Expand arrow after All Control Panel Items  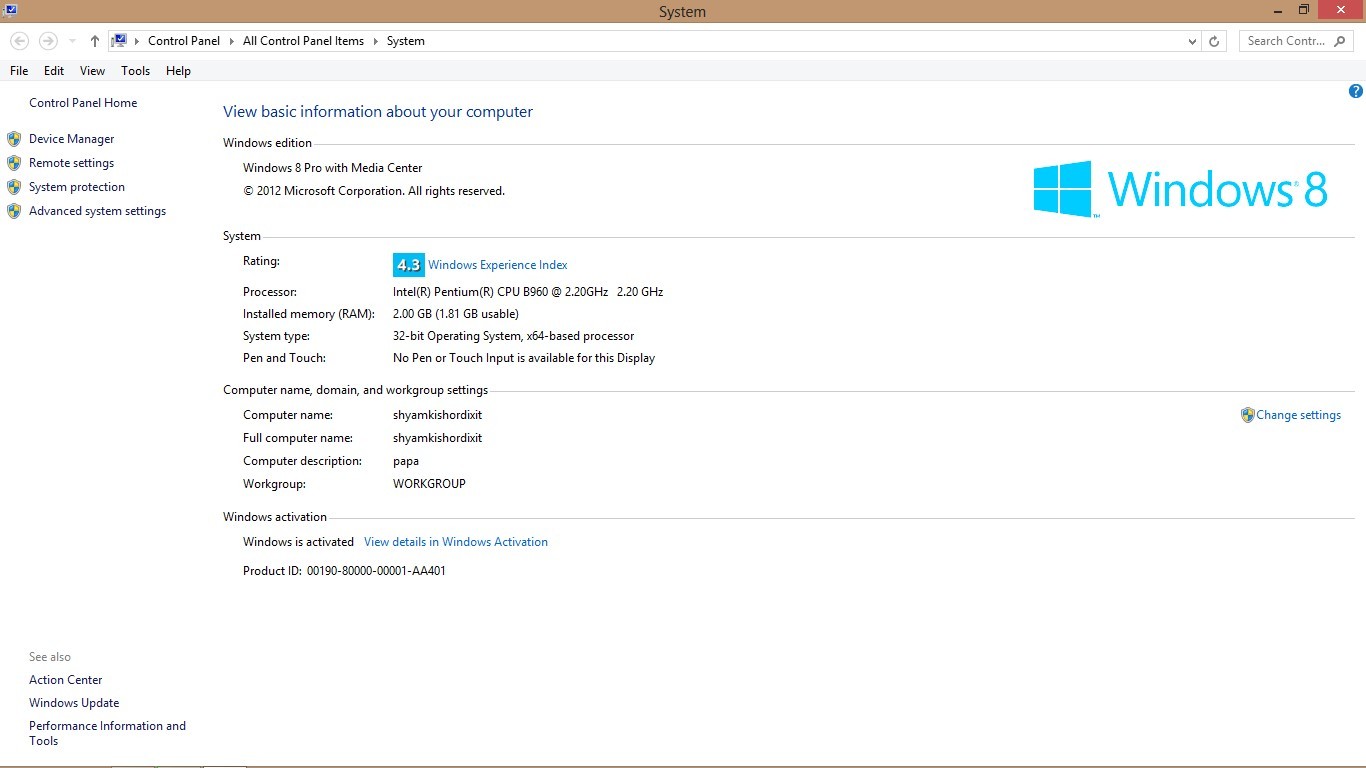[376, 41]
